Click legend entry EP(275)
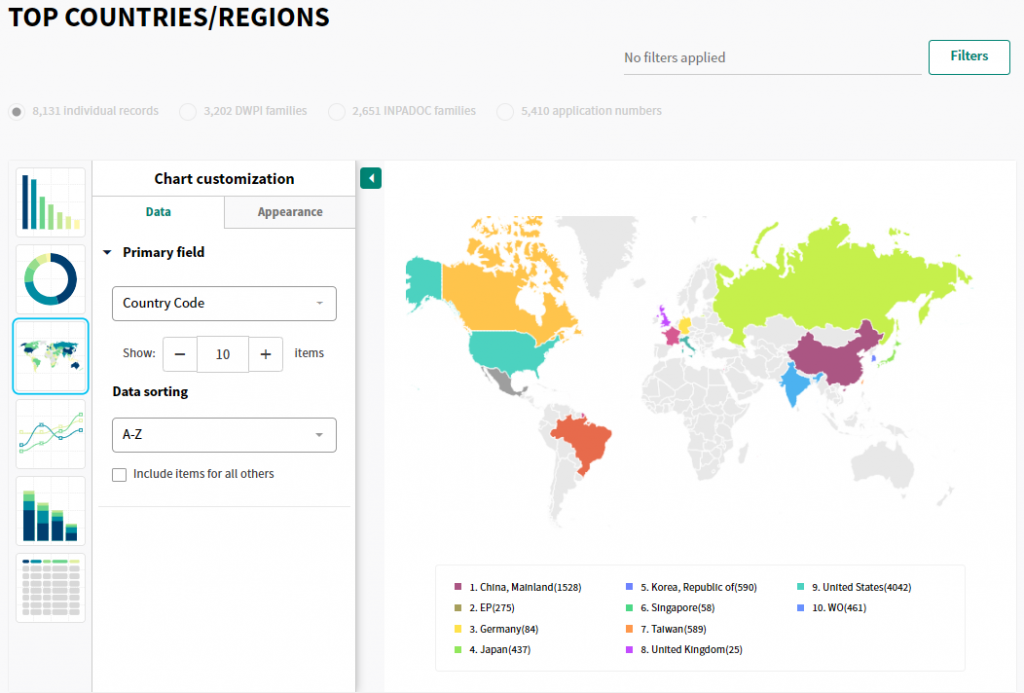The image size is (1024, 693). (x=492, y=607)
